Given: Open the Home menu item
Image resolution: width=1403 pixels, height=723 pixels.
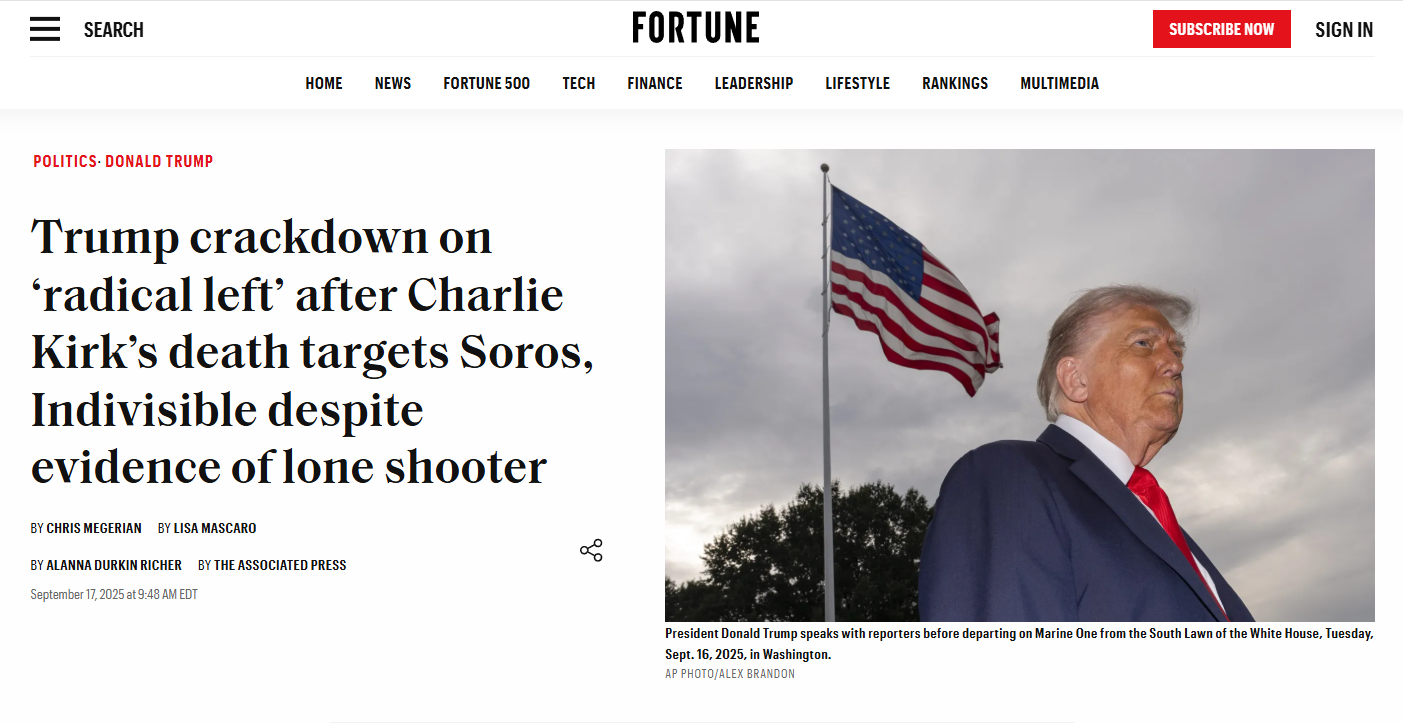Looking at the screenshot, I should pos(324,84).
